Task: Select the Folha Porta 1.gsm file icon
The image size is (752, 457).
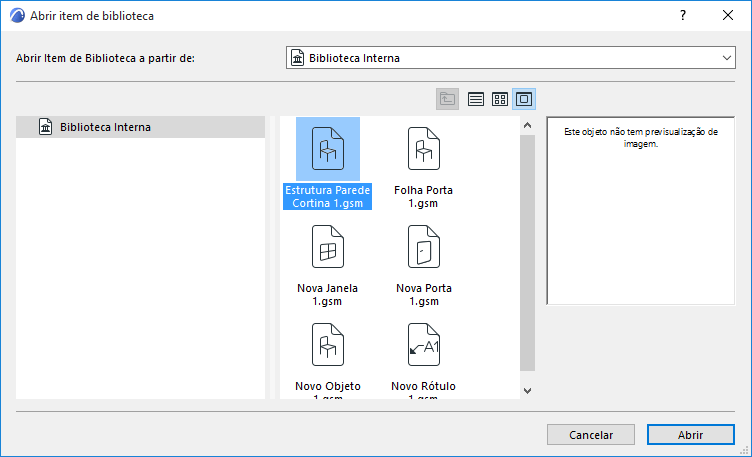Action: click(423, 149)
